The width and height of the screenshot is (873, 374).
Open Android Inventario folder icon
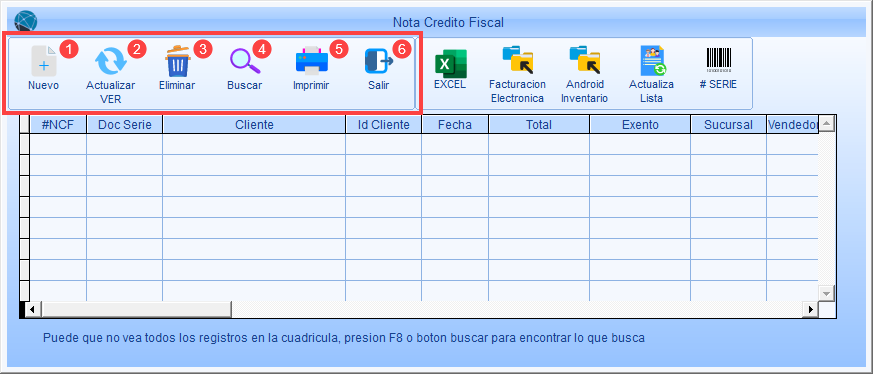click(584, 60)
